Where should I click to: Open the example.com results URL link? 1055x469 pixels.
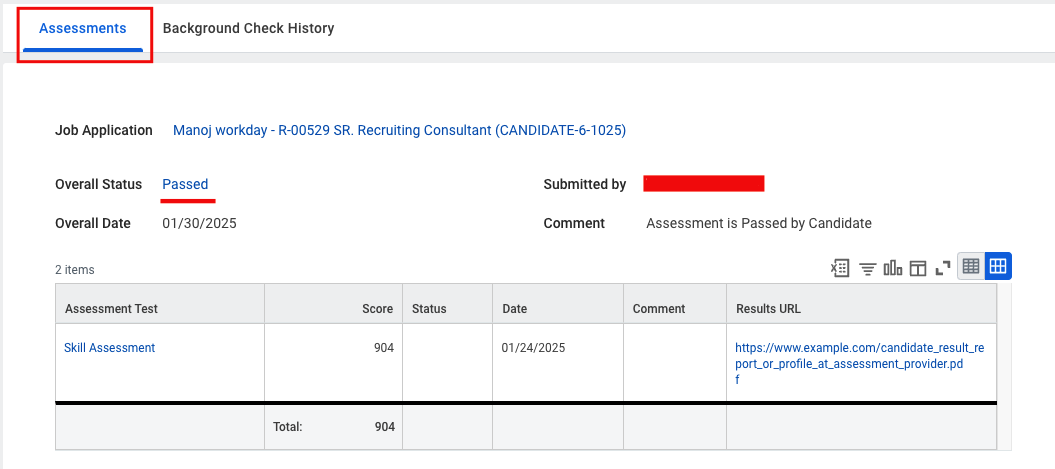859,364
